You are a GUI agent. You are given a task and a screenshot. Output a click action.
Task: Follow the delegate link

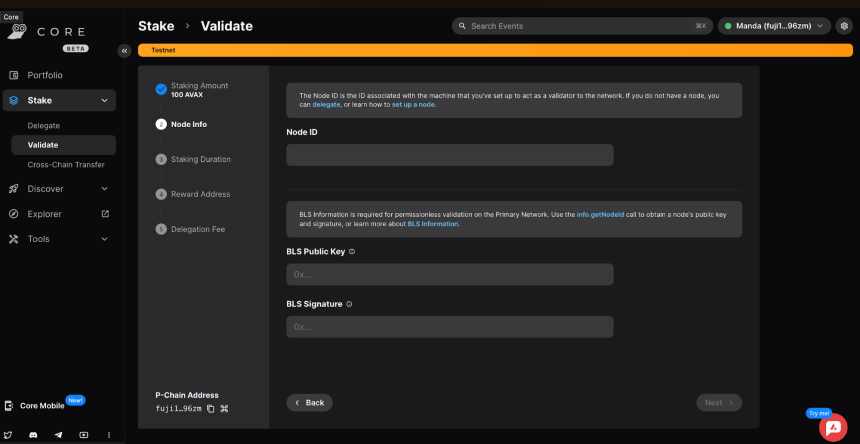click(326, 105)
